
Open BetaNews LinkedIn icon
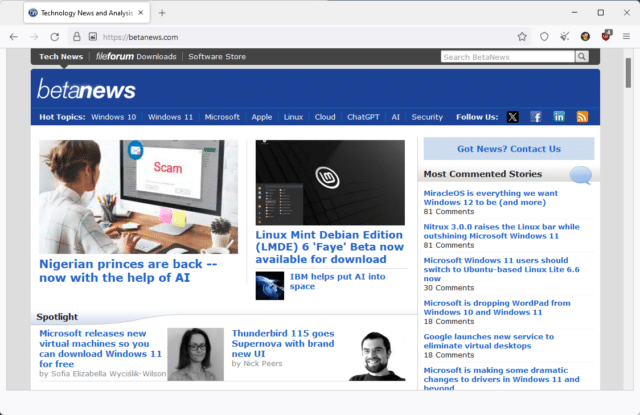(559, 117)
